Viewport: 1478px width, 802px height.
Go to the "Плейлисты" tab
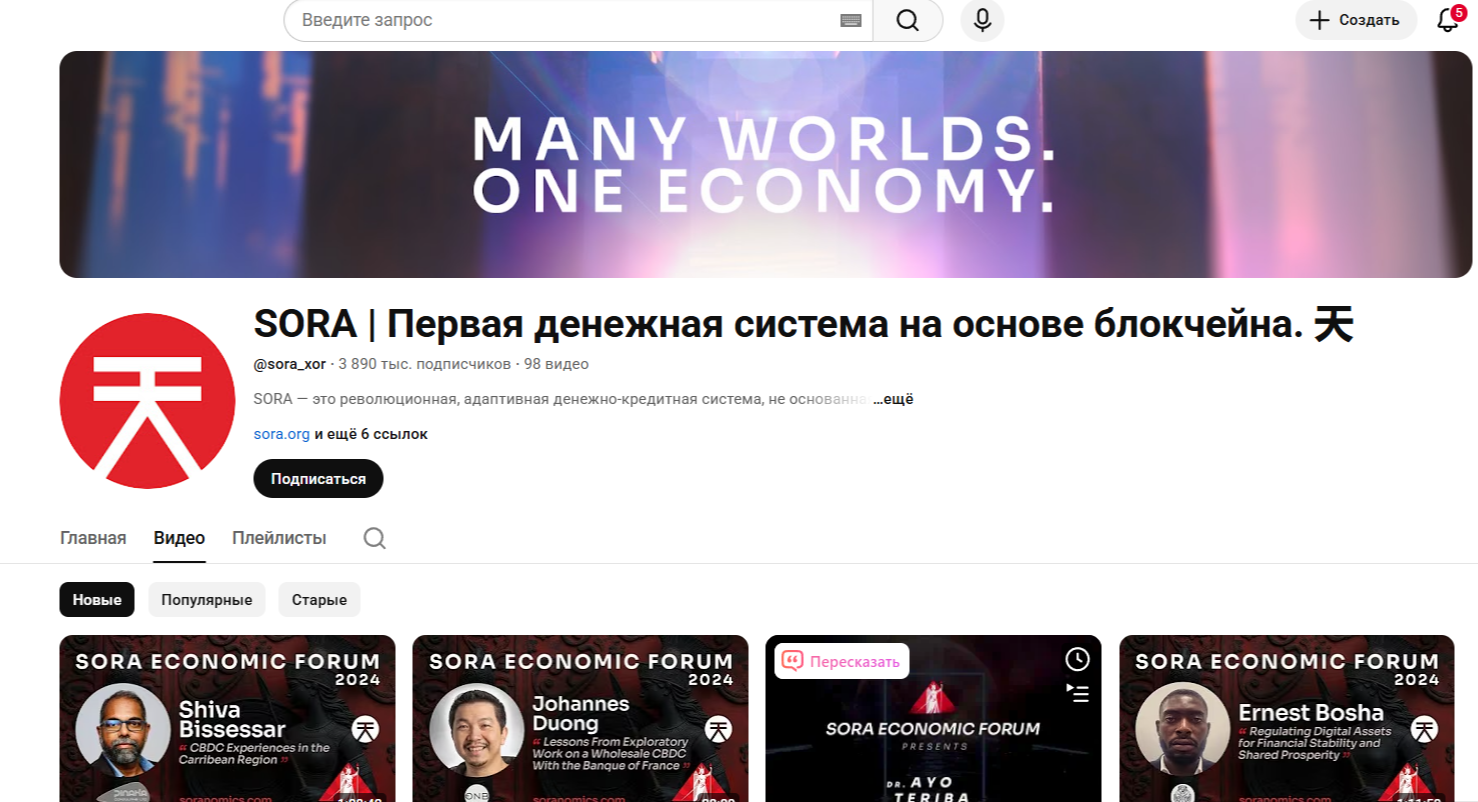(x=279, y=538)
